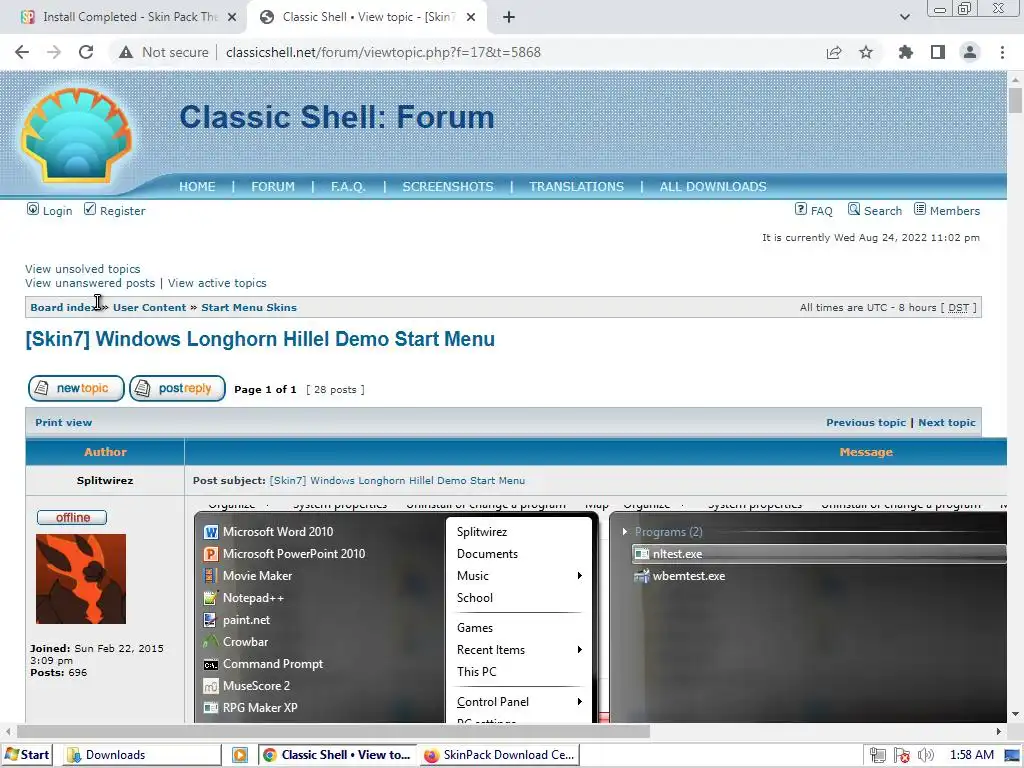Click the security flag tray icon
The width and height of the screenshot is (1024, 768).
[x=902, y=755]
